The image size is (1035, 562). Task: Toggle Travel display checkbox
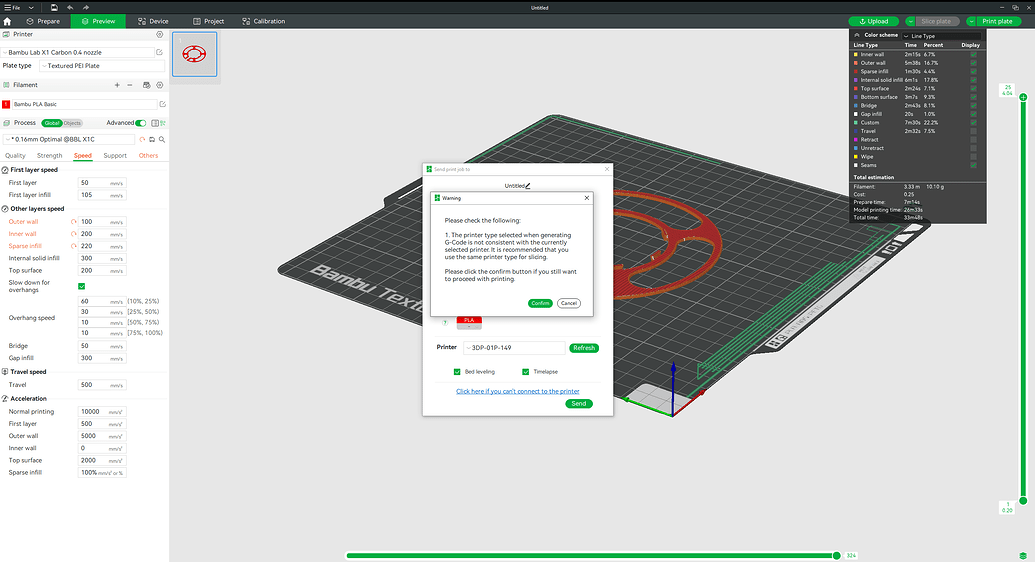[974, 131]
